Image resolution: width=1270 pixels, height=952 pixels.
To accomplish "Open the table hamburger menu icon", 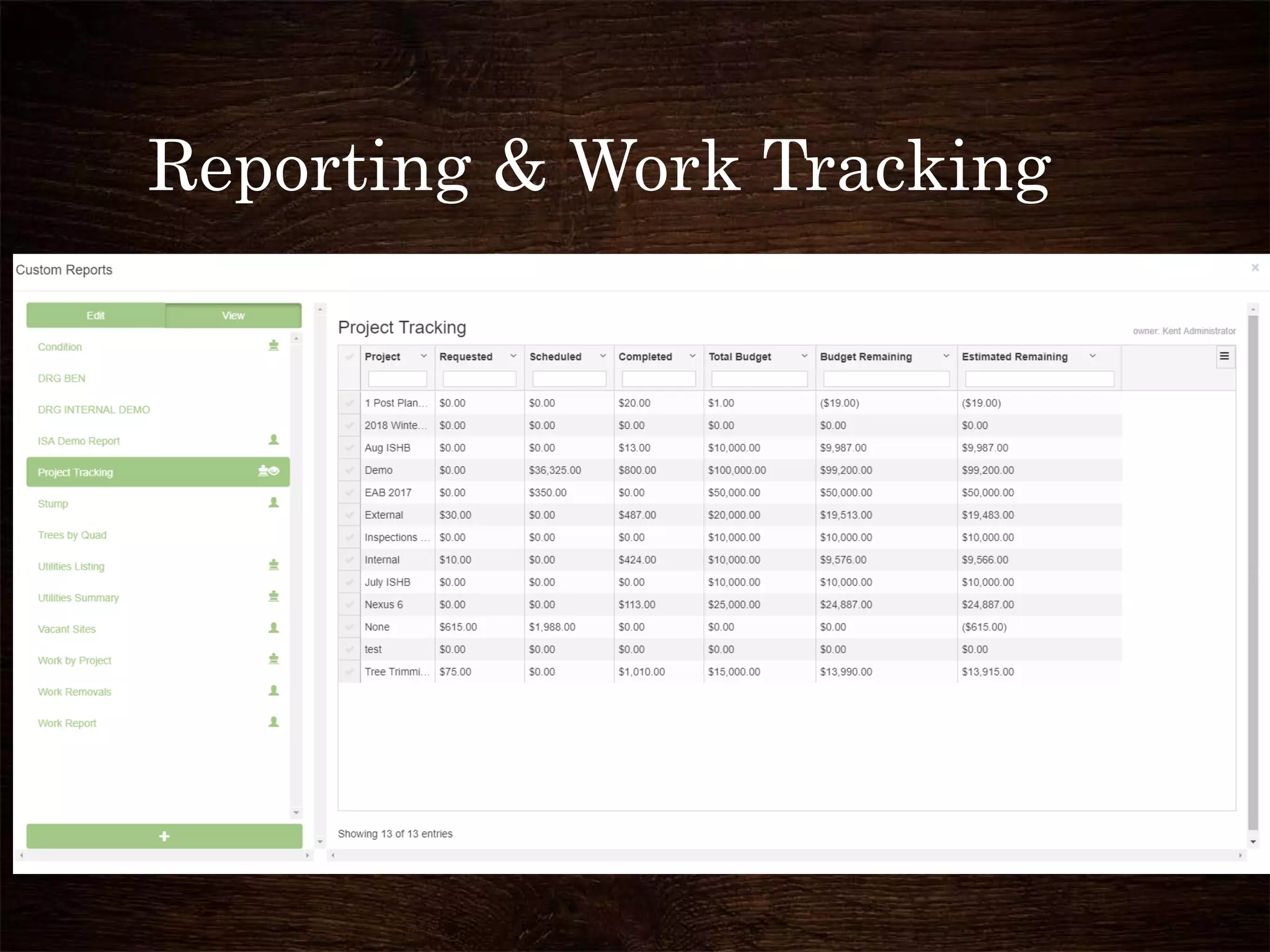I will click(x=1224, y=356).
